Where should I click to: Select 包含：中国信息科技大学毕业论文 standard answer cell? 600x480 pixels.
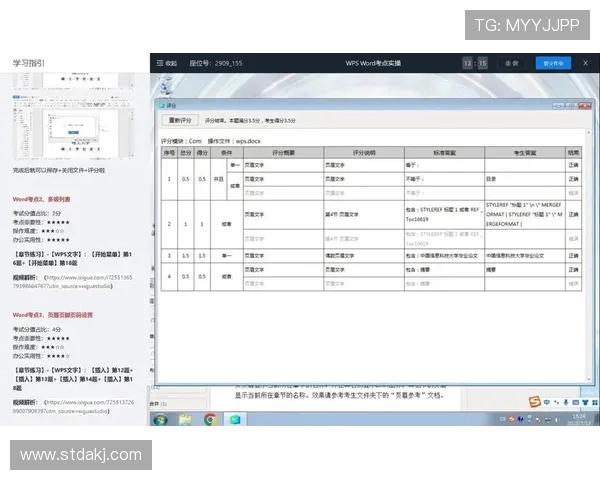coord(444,256)
